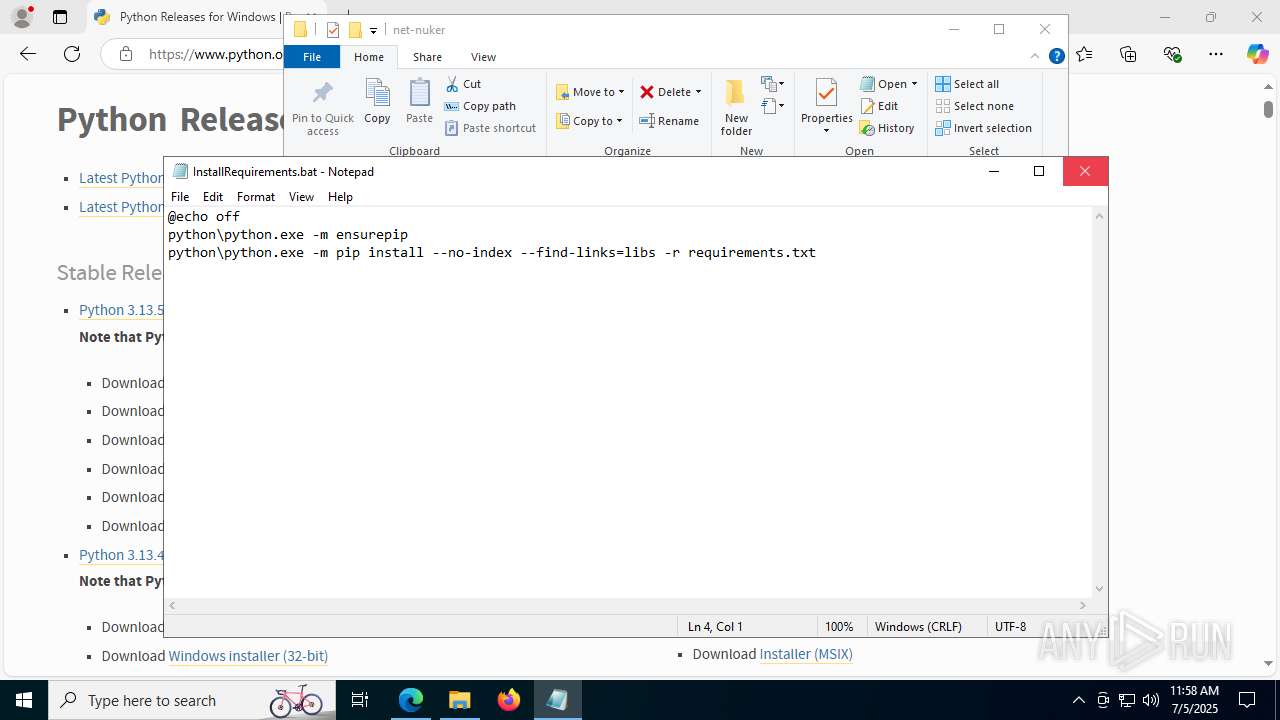Collapse the Explorer ribbon chevron
Screen dimensions: 1280x720
point(1035,56)
